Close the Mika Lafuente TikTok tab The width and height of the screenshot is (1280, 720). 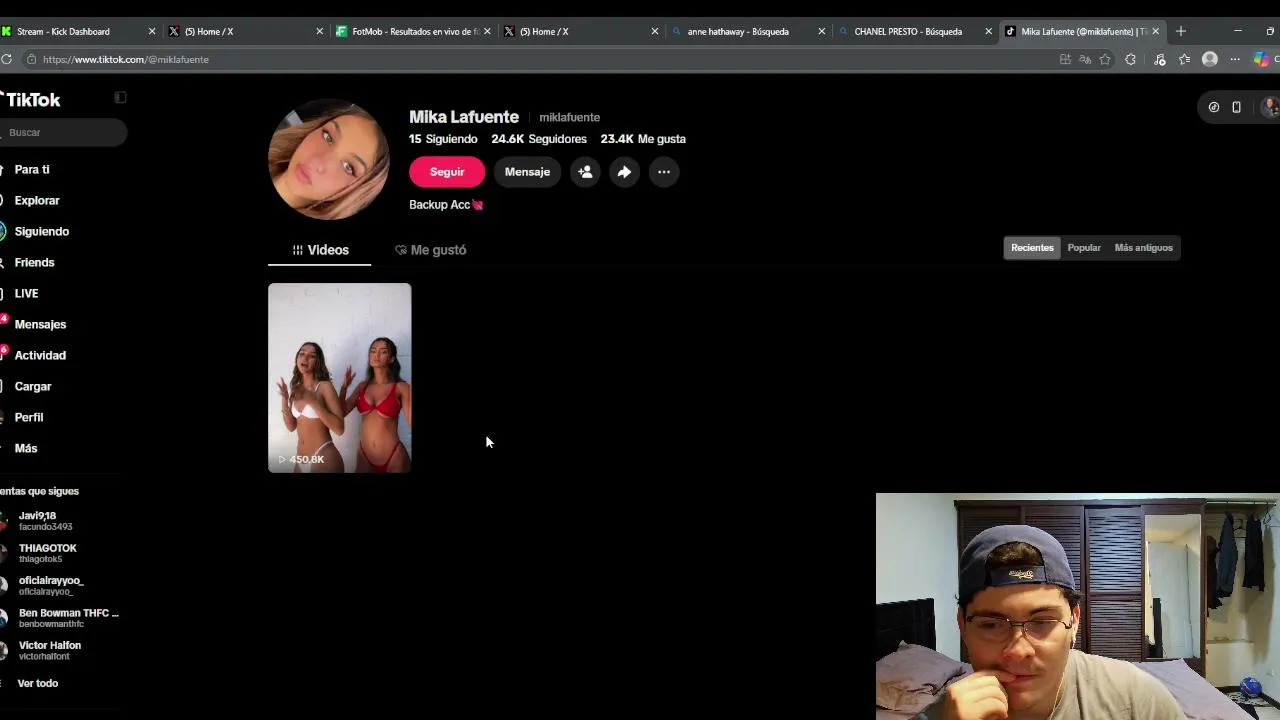click(1156, 31)
